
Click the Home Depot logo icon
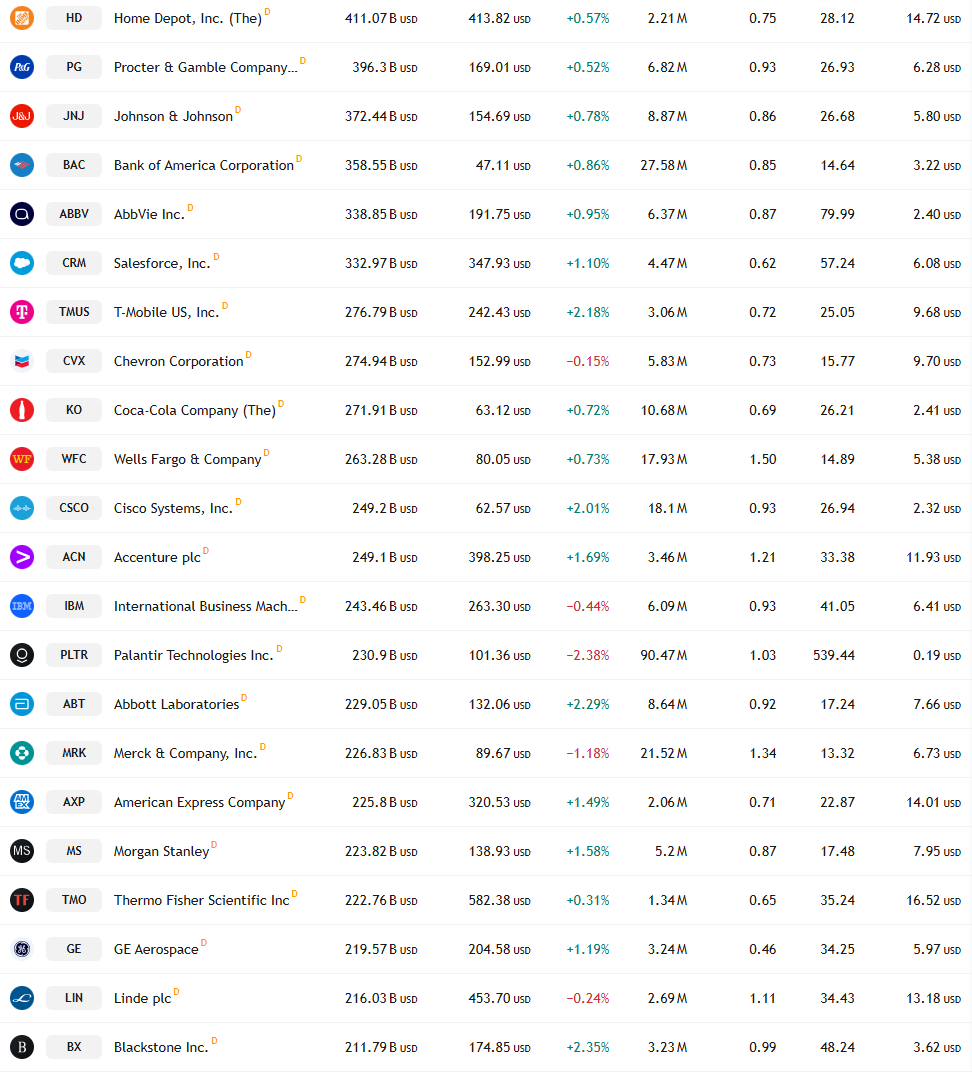tap(22, 18)
